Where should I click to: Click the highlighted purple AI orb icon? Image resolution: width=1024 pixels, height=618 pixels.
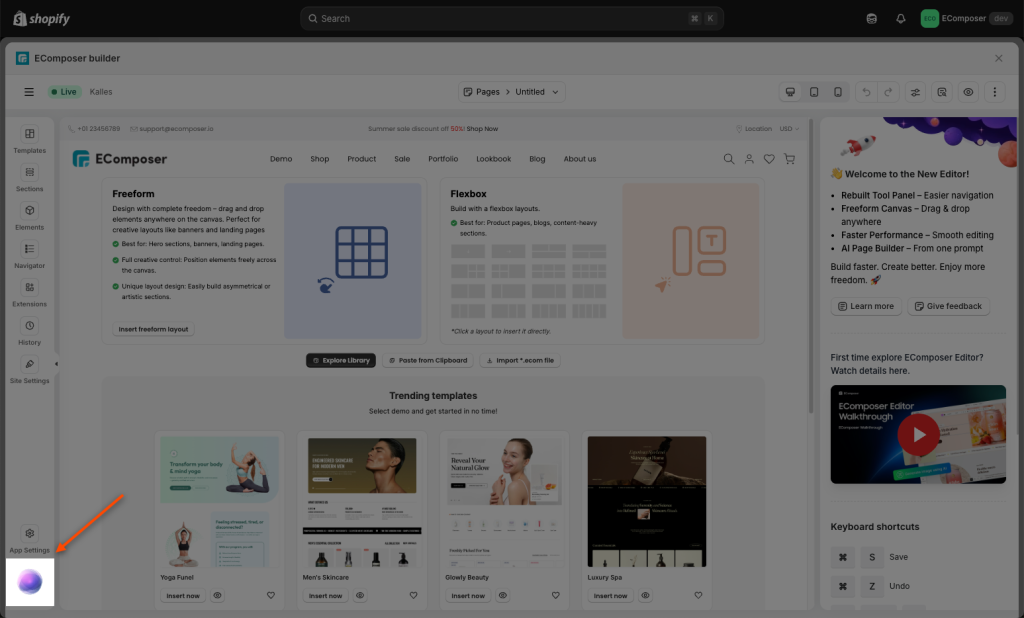point(30,581)
